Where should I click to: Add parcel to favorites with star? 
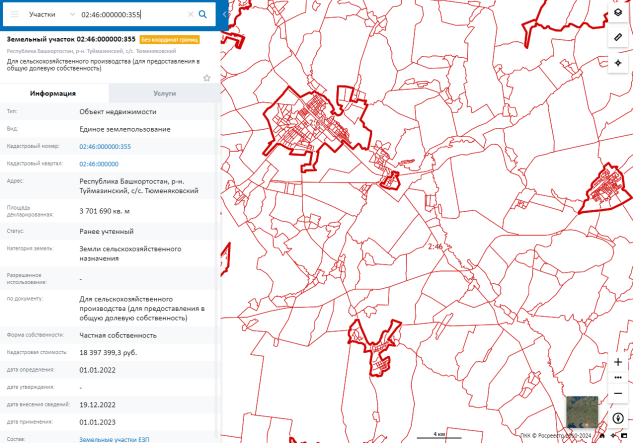207,77
